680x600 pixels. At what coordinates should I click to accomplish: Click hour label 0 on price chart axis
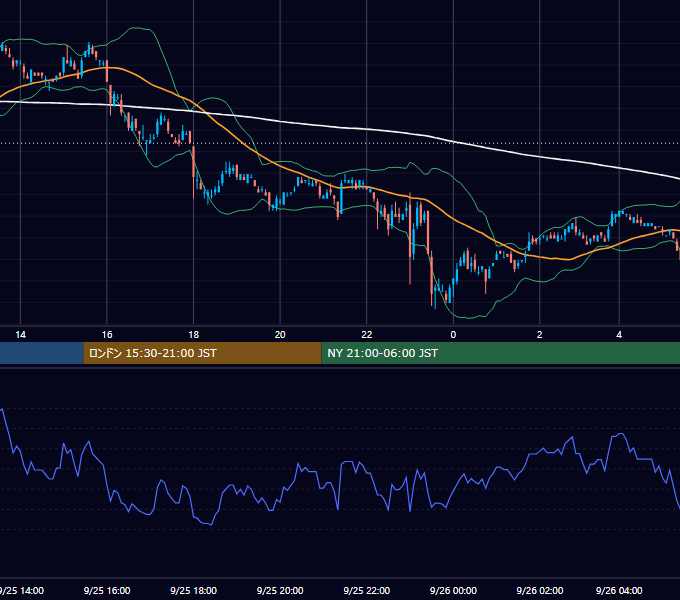pos(453,335)
